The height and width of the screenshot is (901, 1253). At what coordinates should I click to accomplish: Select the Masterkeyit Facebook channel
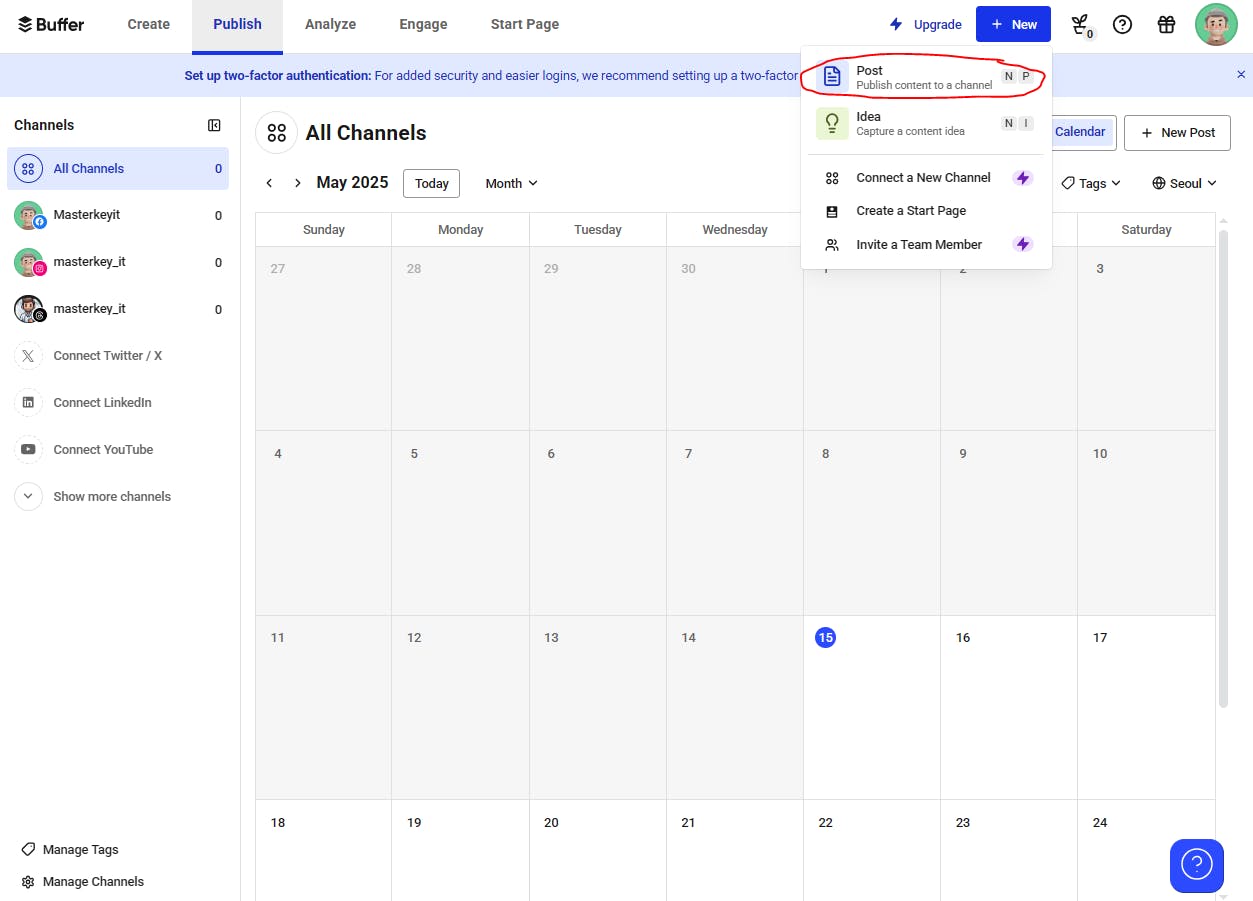click(x=118, y=215)
